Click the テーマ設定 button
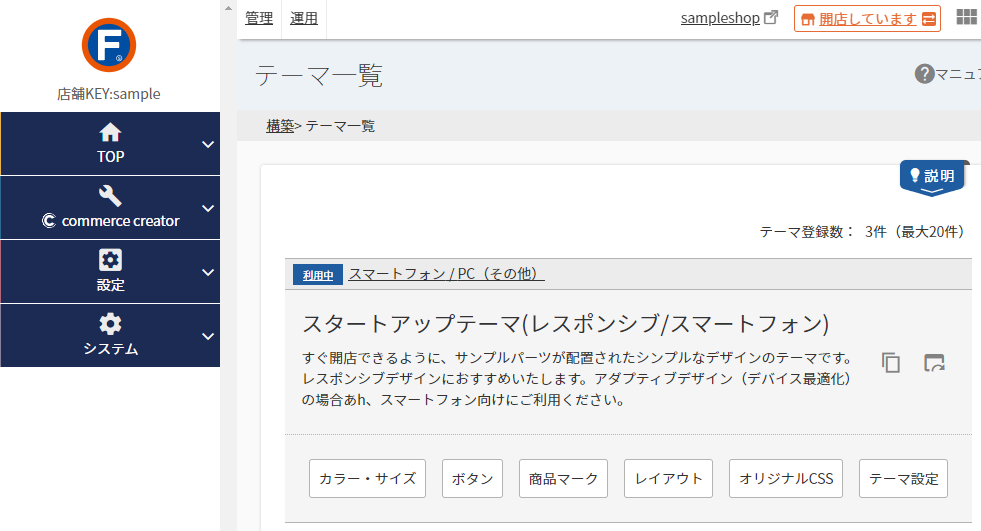Image resolution: width=981 pixels, height=531 pixels. click(903, 478)
